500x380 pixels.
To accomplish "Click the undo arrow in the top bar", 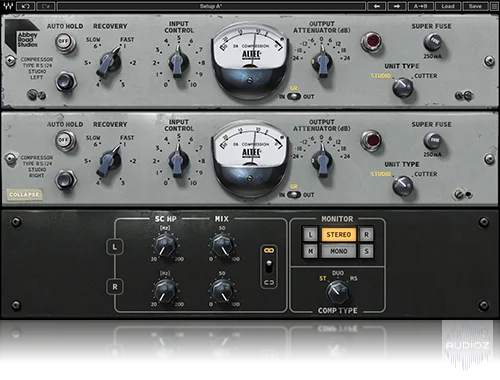I will [25, 6].
